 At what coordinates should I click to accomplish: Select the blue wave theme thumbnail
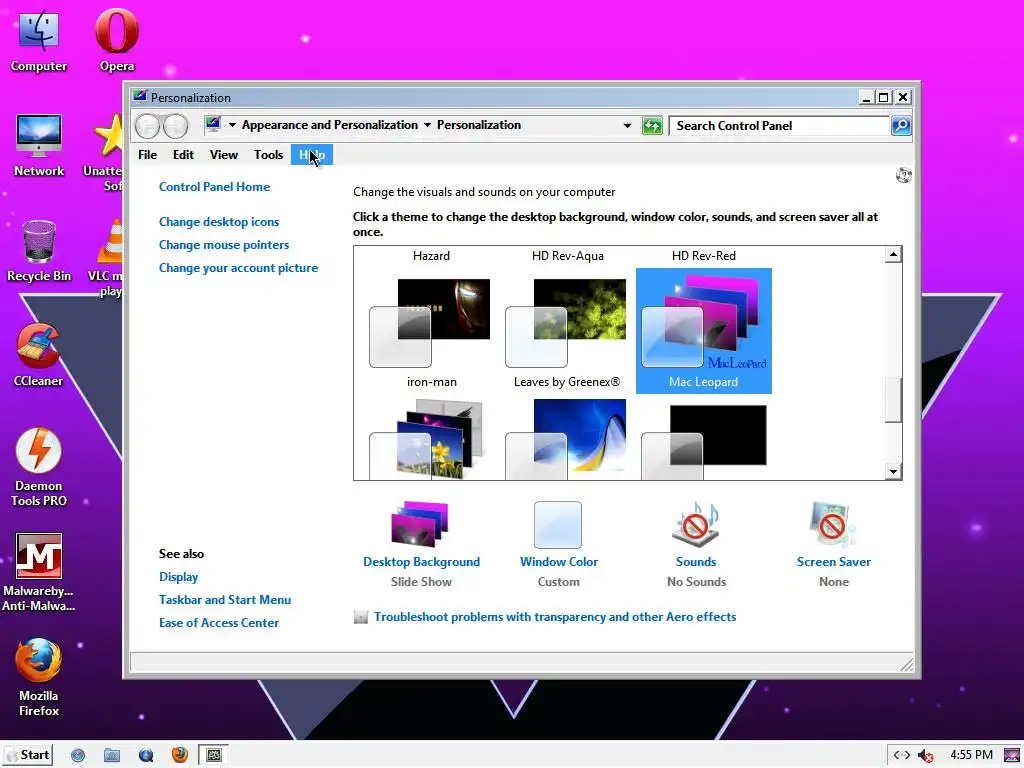[x=567, y=439]
